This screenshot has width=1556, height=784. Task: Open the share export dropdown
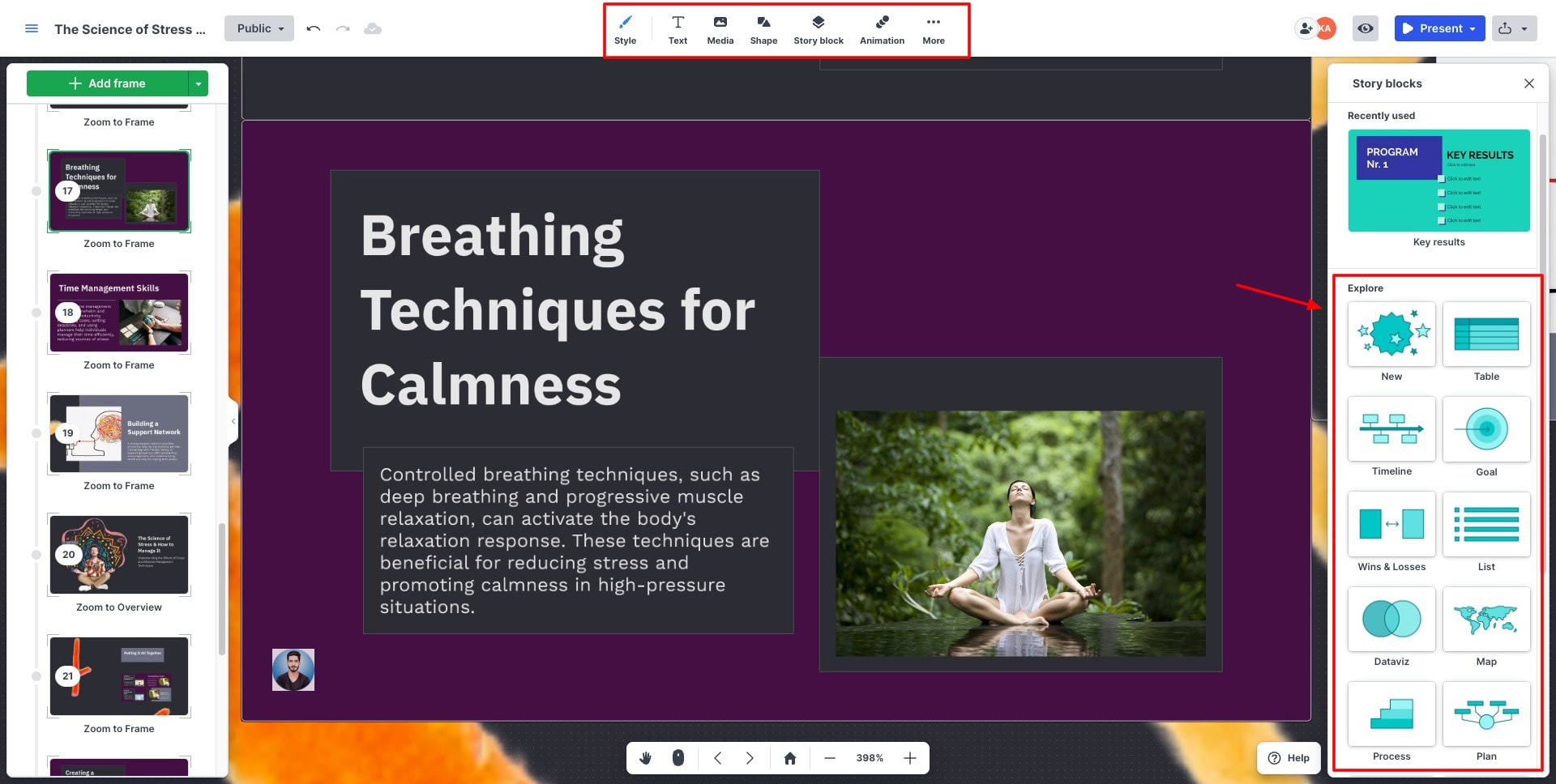[x=1514, y=28]
